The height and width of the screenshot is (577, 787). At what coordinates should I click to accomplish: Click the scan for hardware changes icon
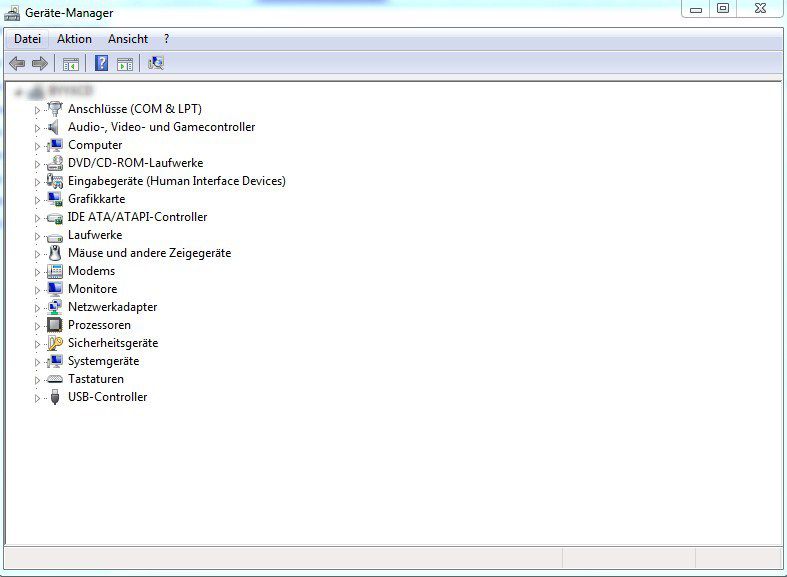[x=156, y=63]
